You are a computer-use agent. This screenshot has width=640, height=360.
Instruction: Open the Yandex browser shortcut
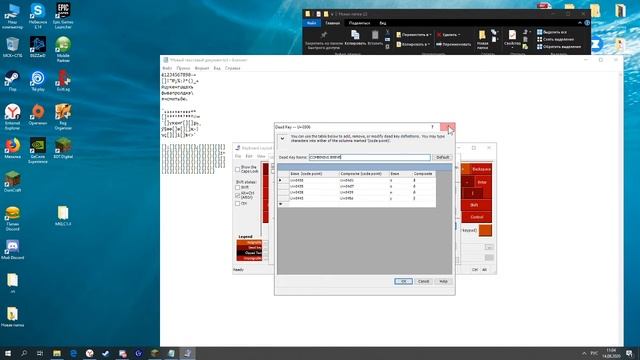(12, 117)
